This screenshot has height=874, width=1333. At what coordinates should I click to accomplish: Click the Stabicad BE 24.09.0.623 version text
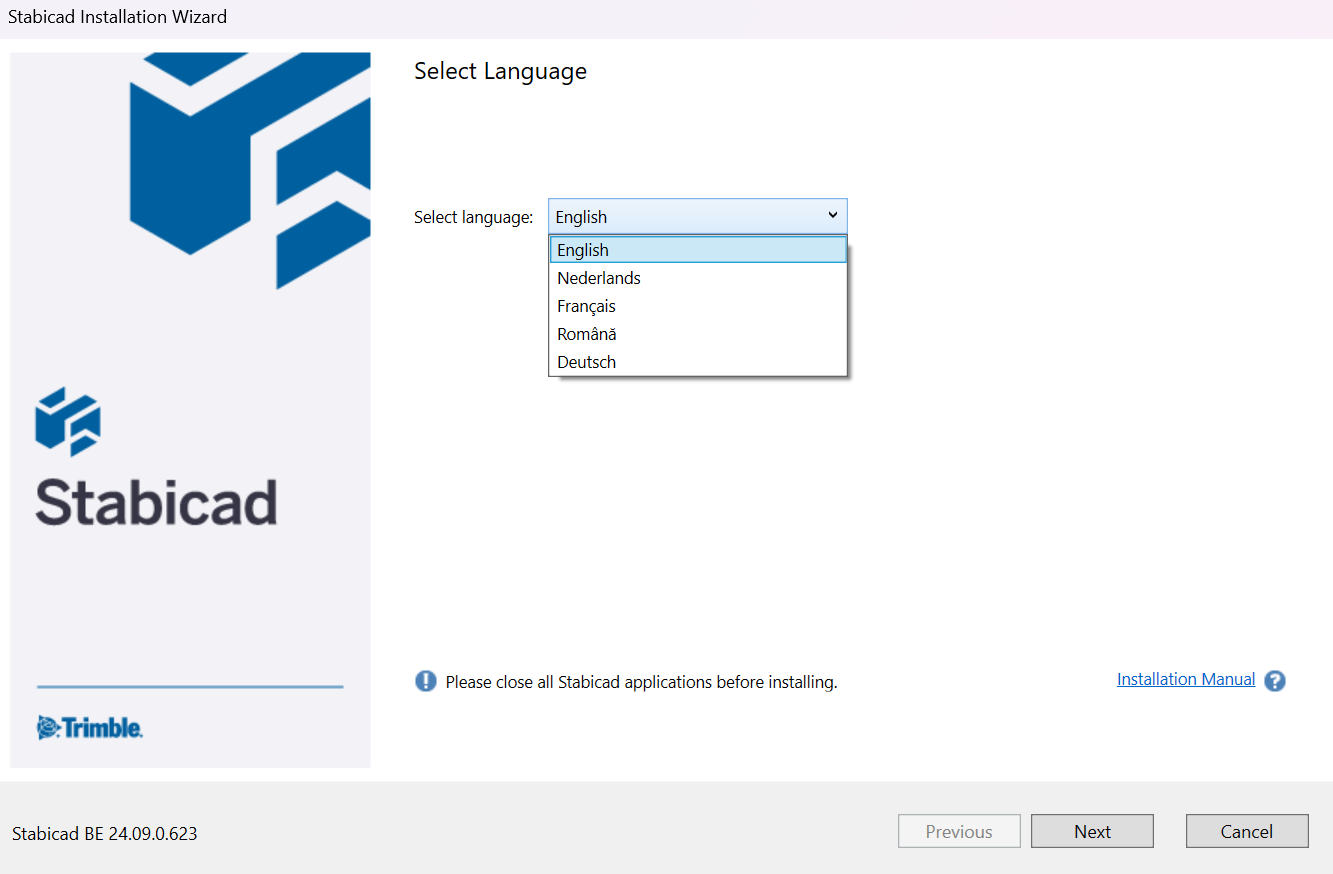point(105,833)
